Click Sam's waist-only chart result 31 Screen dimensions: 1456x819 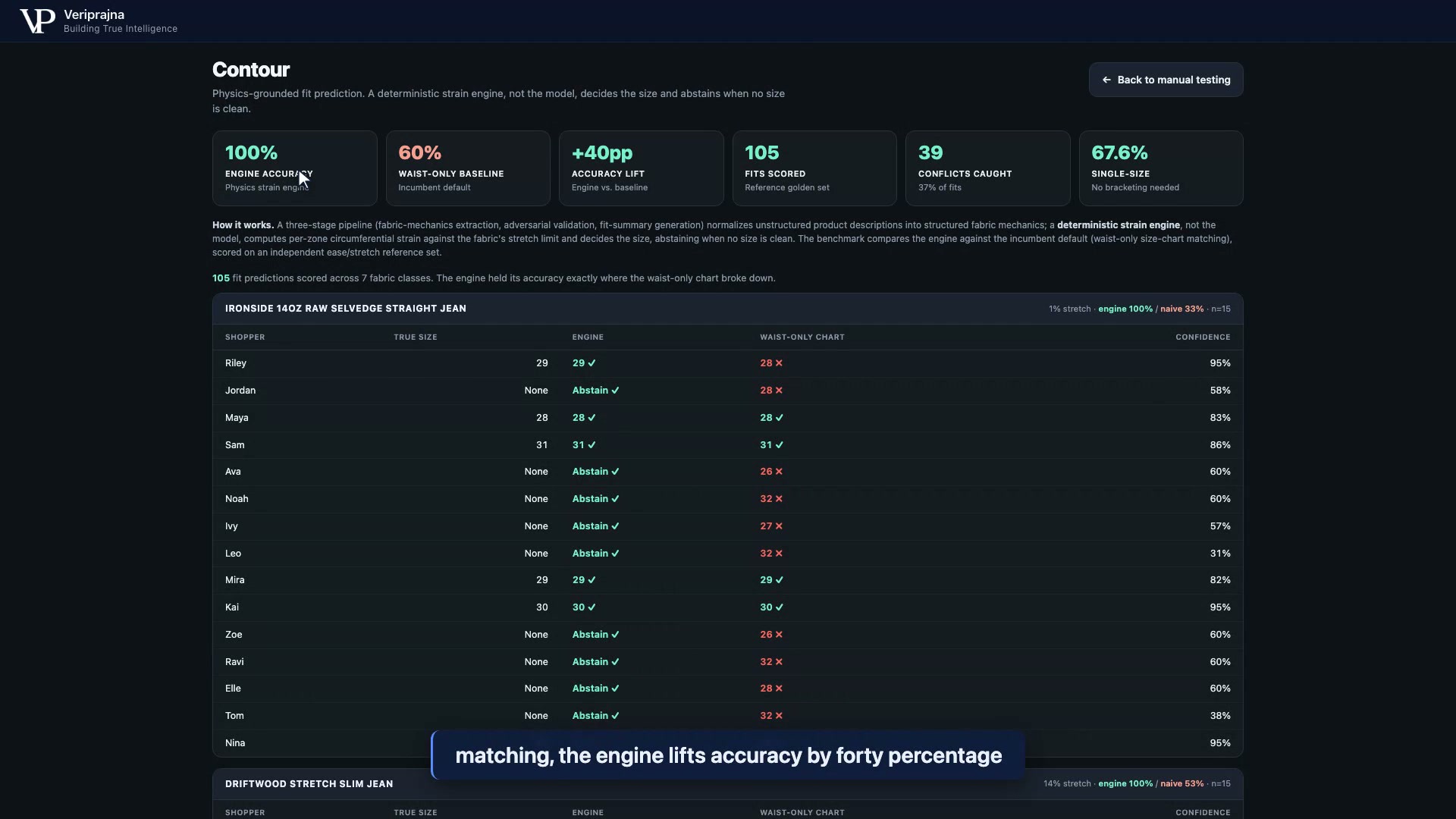coord(772,445)
